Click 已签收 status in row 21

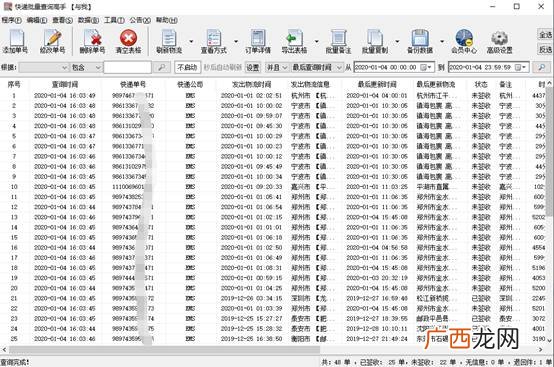pyautogui.click(x=481, y=298)
